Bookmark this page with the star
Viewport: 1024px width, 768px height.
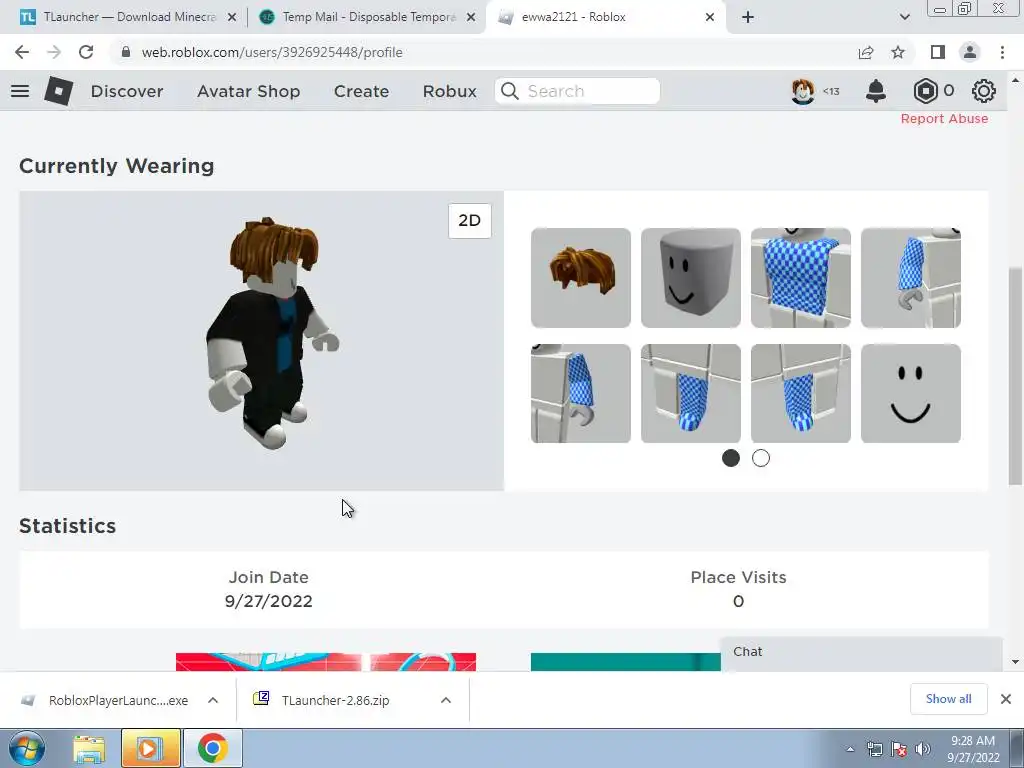pos(899,52)
